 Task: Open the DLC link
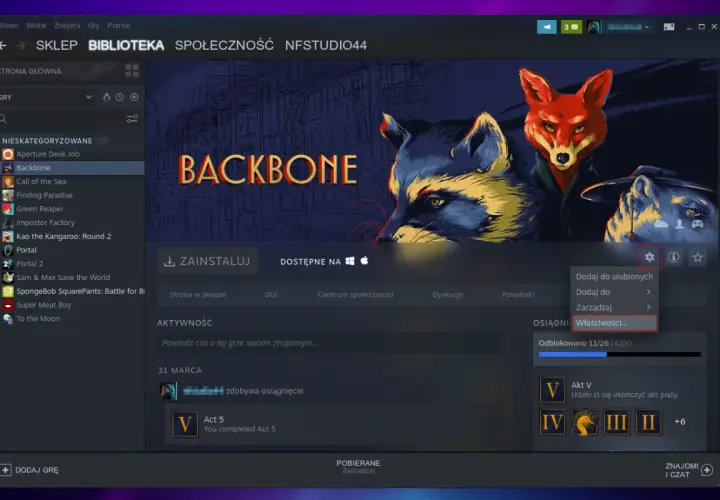coord(271,295)
